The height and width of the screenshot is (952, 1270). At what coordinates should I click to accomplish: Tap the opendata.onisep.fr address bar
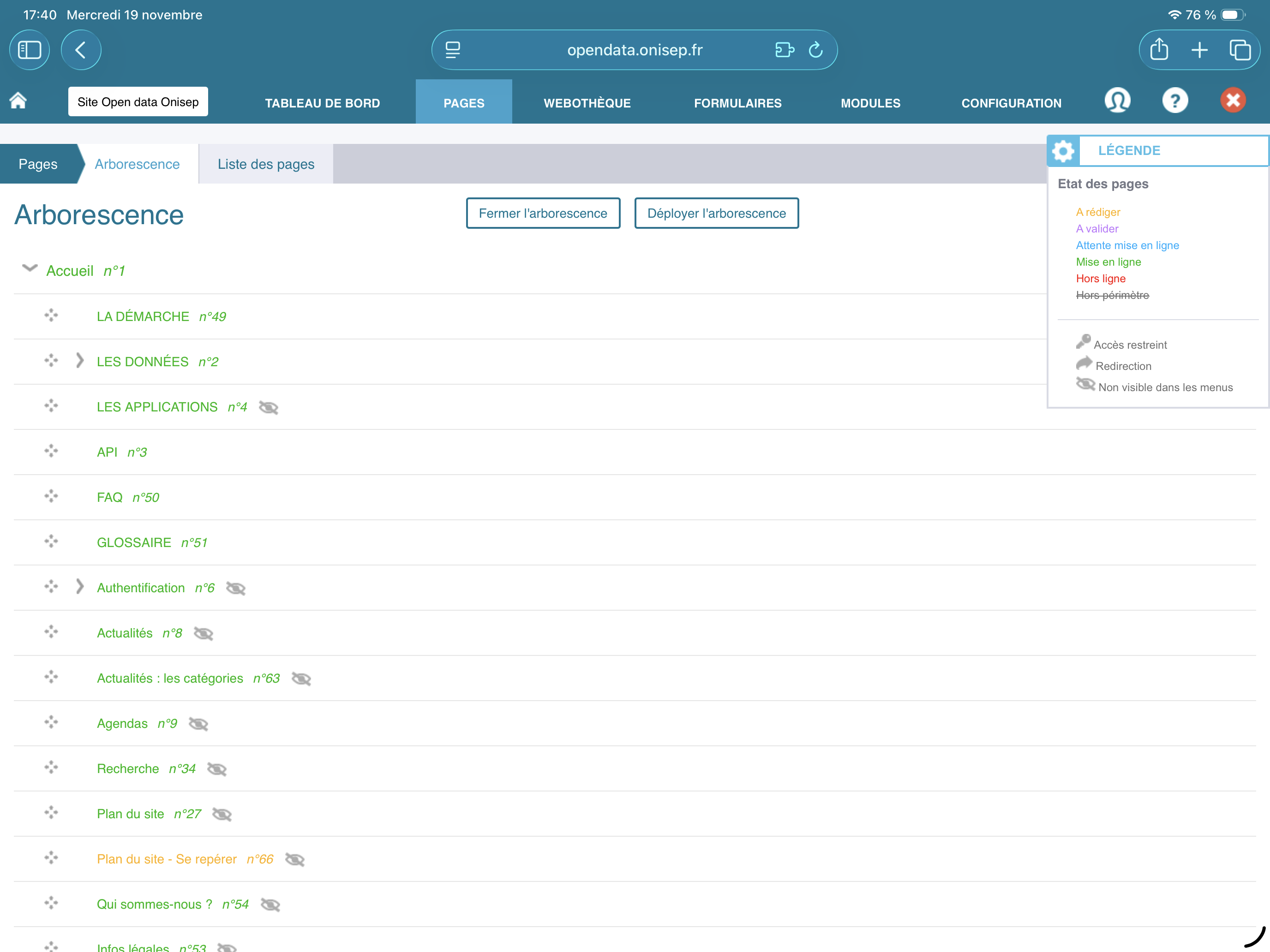pos(635,50)
